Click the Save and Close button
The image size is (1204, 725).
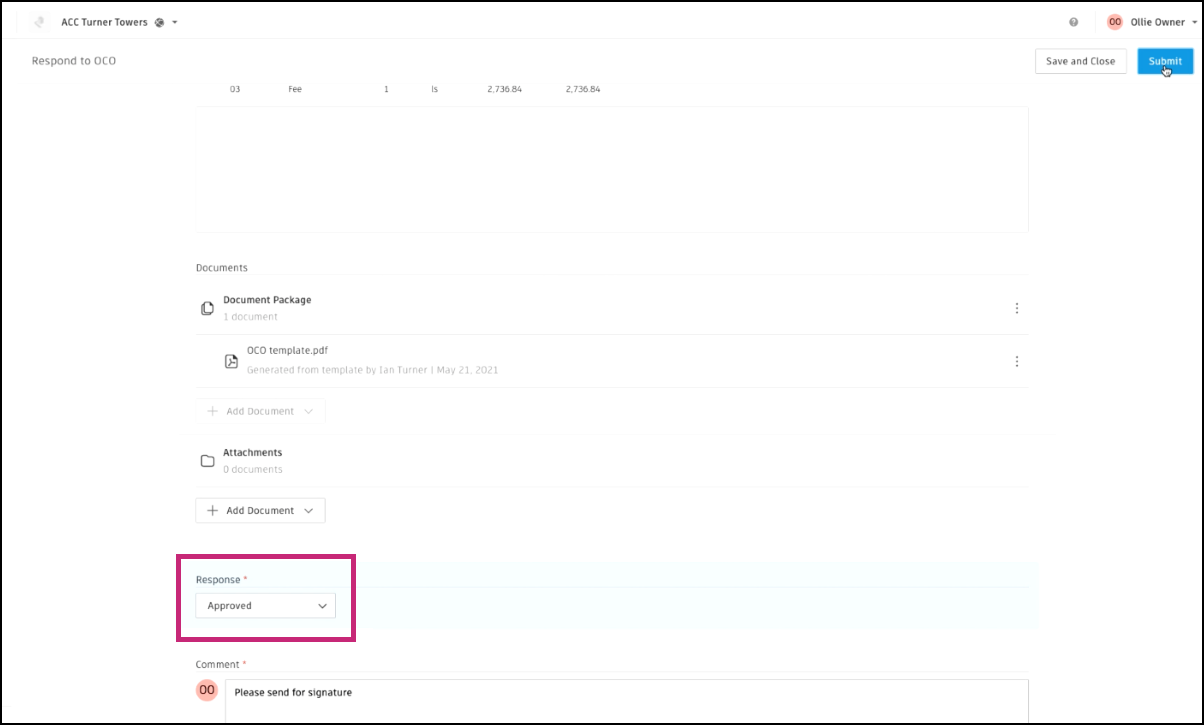[1080, 61]
